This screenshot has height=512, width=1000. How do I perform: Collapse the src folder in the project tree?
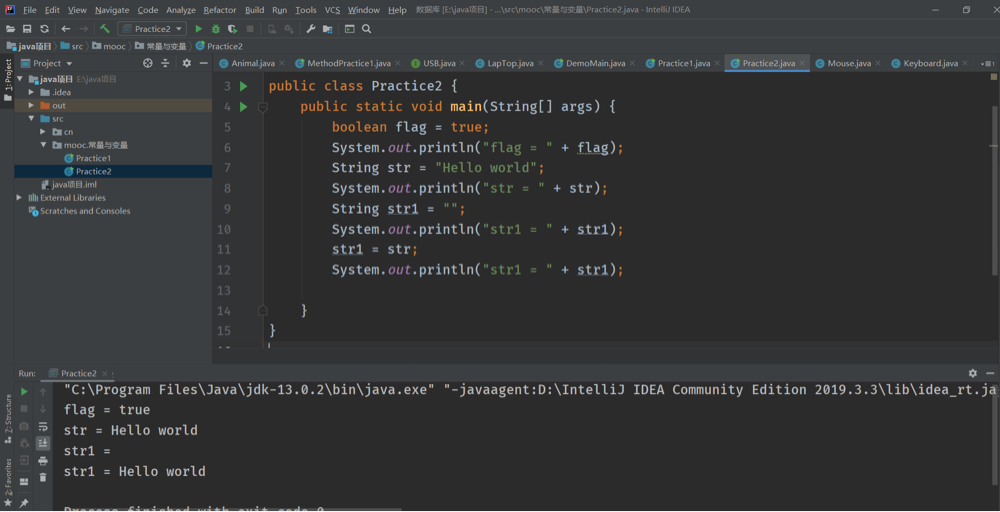32,119
